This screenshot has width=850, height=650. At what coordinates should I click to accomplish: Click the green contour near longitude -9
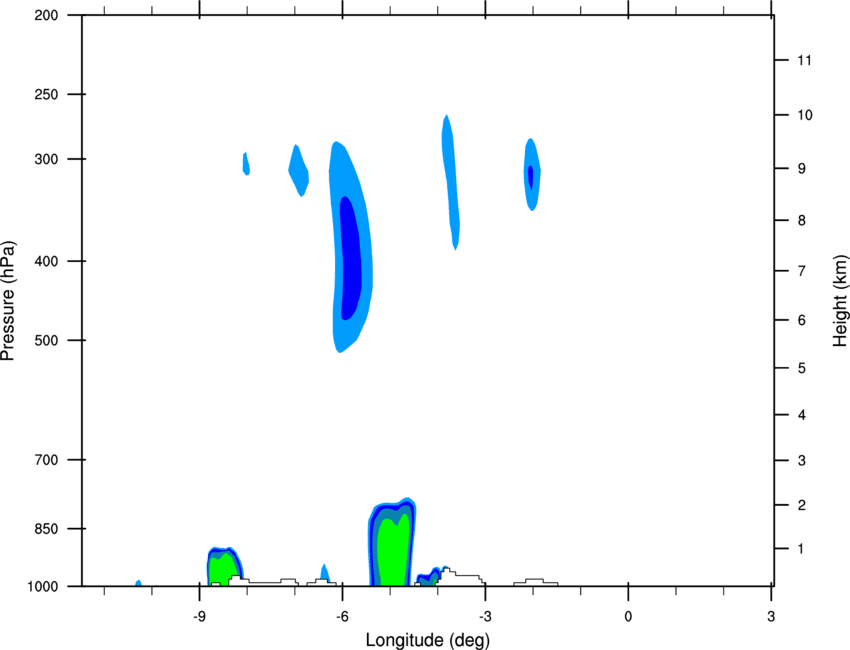pos(222,569)
